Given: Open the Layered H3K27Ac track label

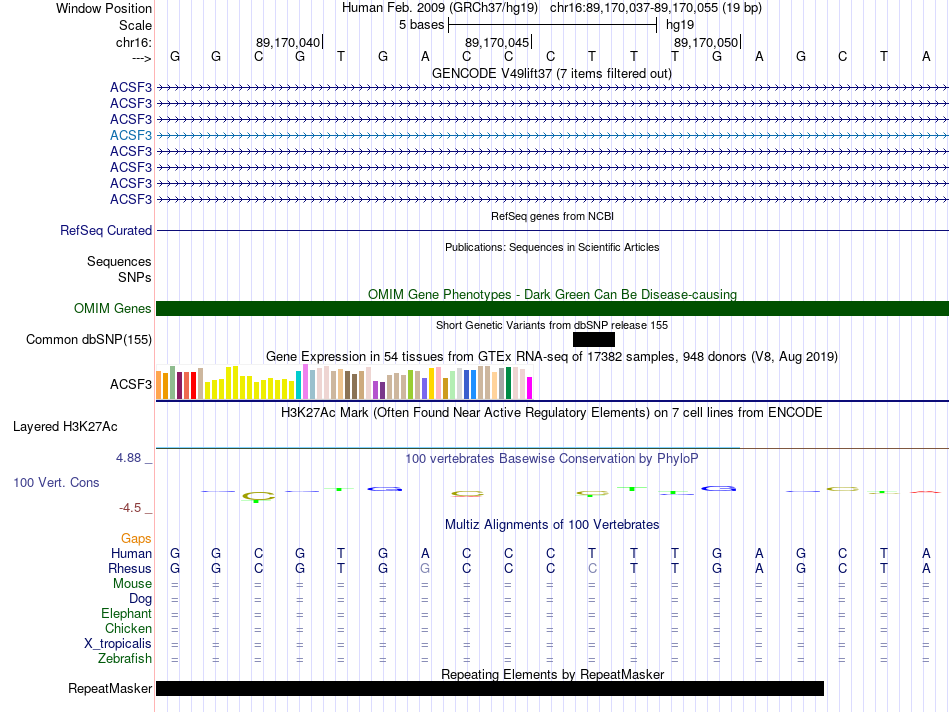Looking at the screenshot, I should [x=65, y=427].
